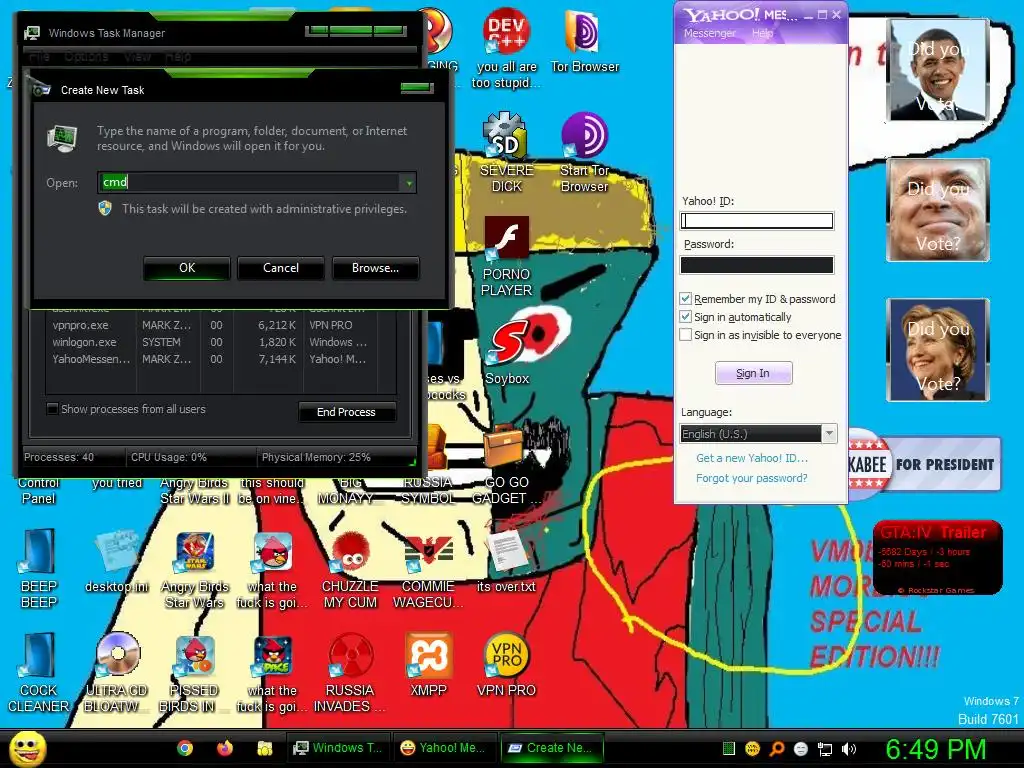Open Firefox from the taskbar

point(225,748)
